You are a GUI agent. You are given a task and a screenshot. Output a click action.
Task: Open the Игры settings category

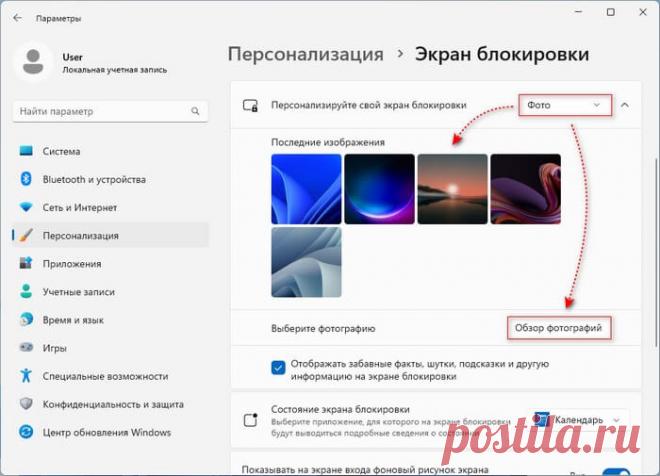(x=54, y=348)
